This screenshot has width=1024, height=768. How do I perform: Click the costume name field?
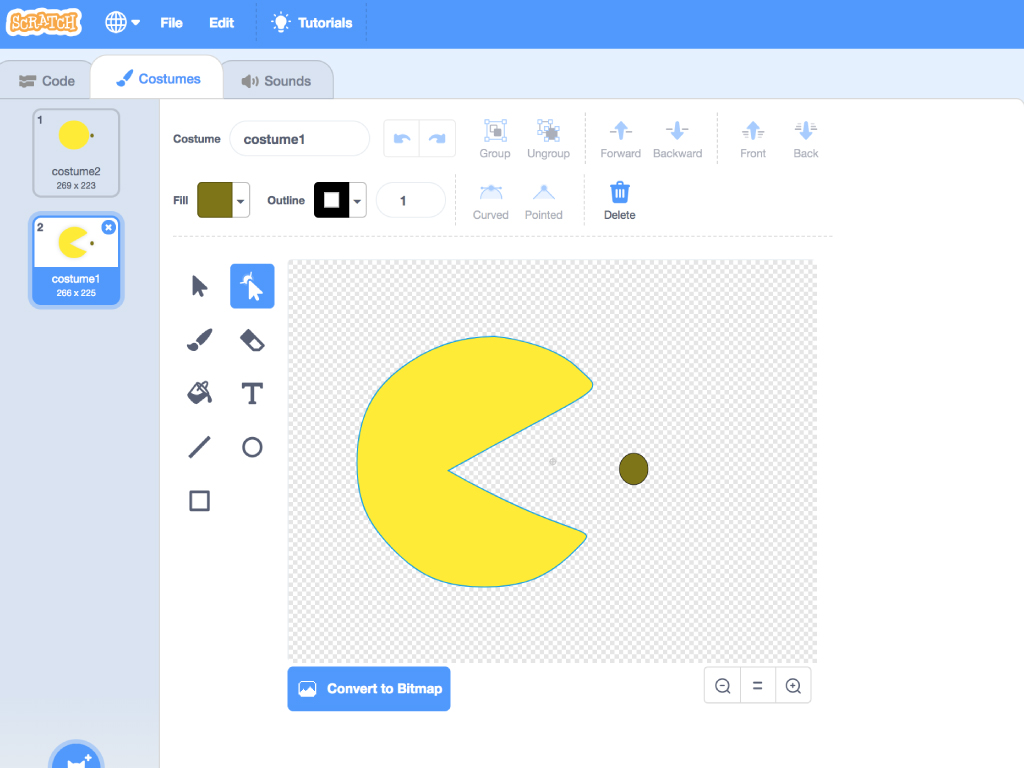300,139
